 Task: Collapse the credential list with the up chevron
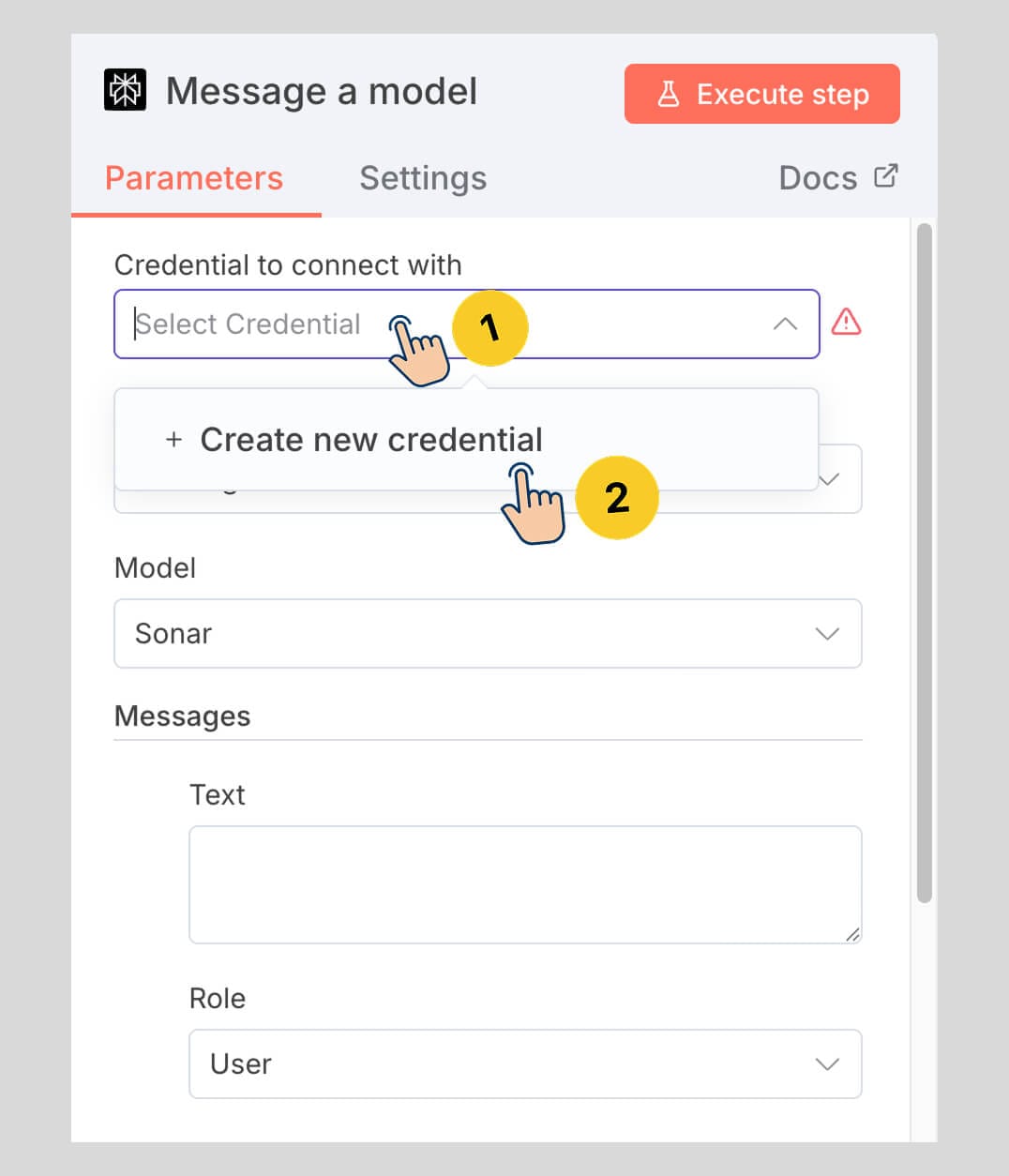pyautogui.click(x=785, y=324)
